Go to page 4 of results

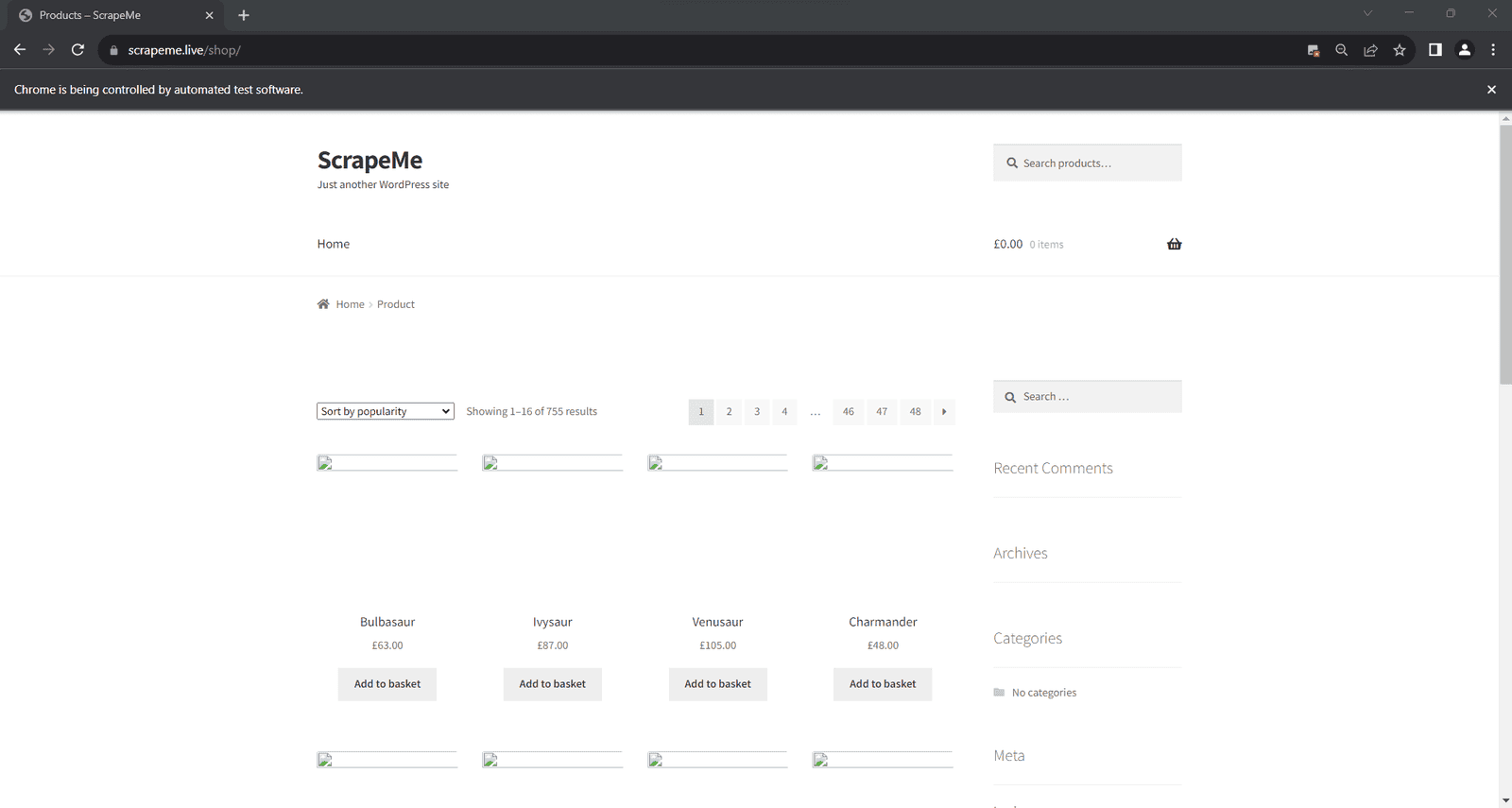784,412
